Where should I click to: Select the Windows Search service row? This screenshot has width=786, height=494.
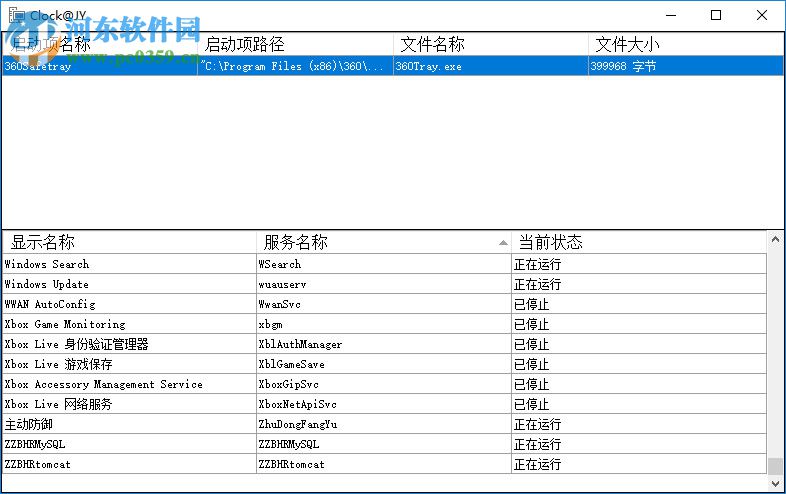coord(384,264)
